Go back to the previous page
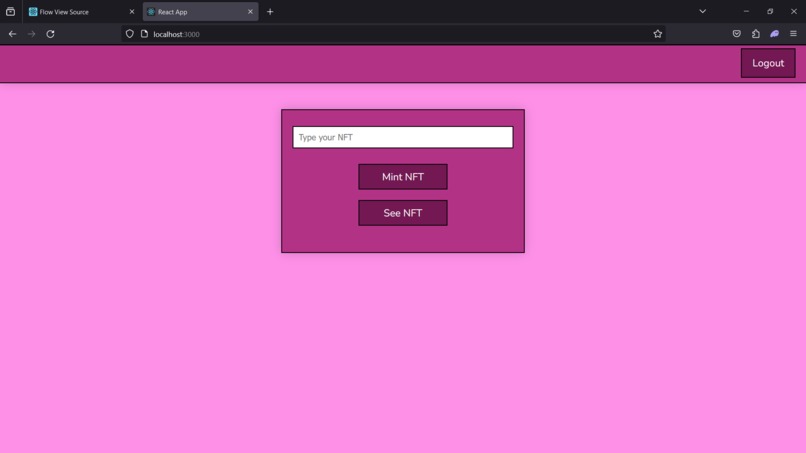Image resolution: width=806 pixels, height=453 pixels. tap(12, 34)
